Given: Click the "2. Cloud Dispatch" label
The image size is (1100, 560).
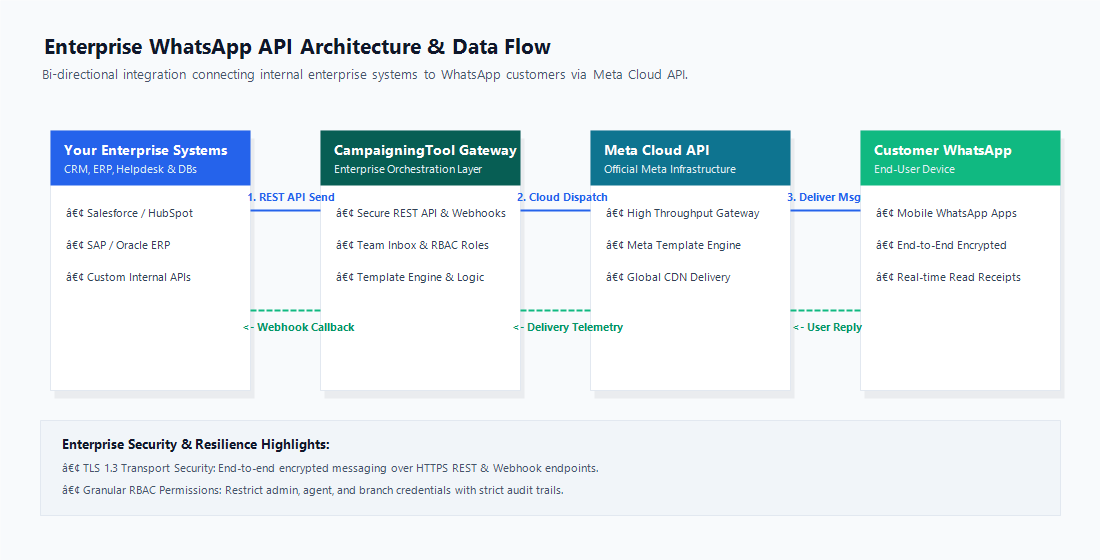Looking at the screenshot, I should (x=563, y=197).
